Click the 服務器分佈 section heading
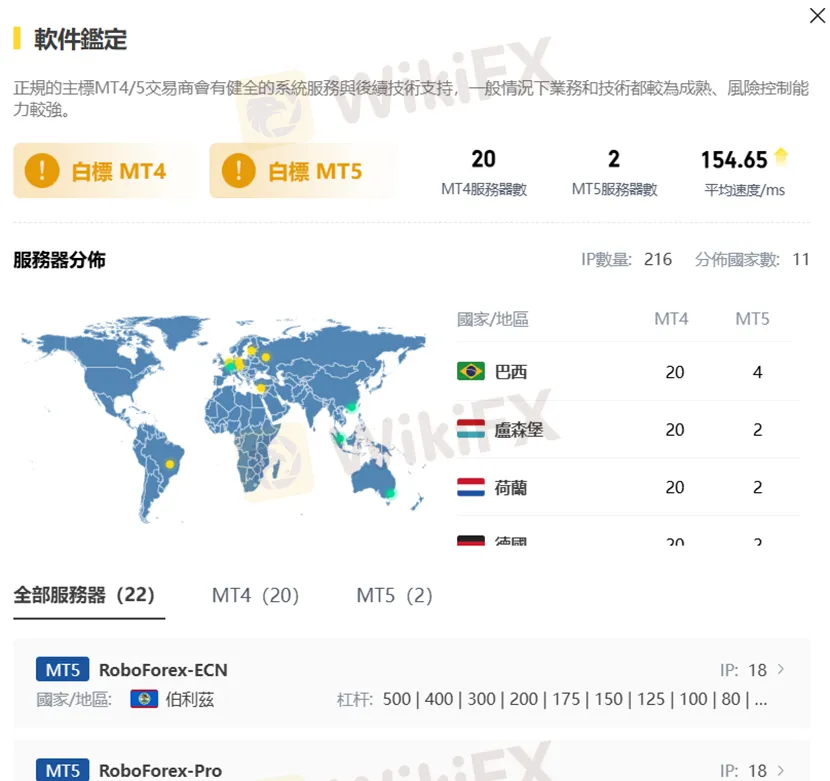 [x=59, y=259]
